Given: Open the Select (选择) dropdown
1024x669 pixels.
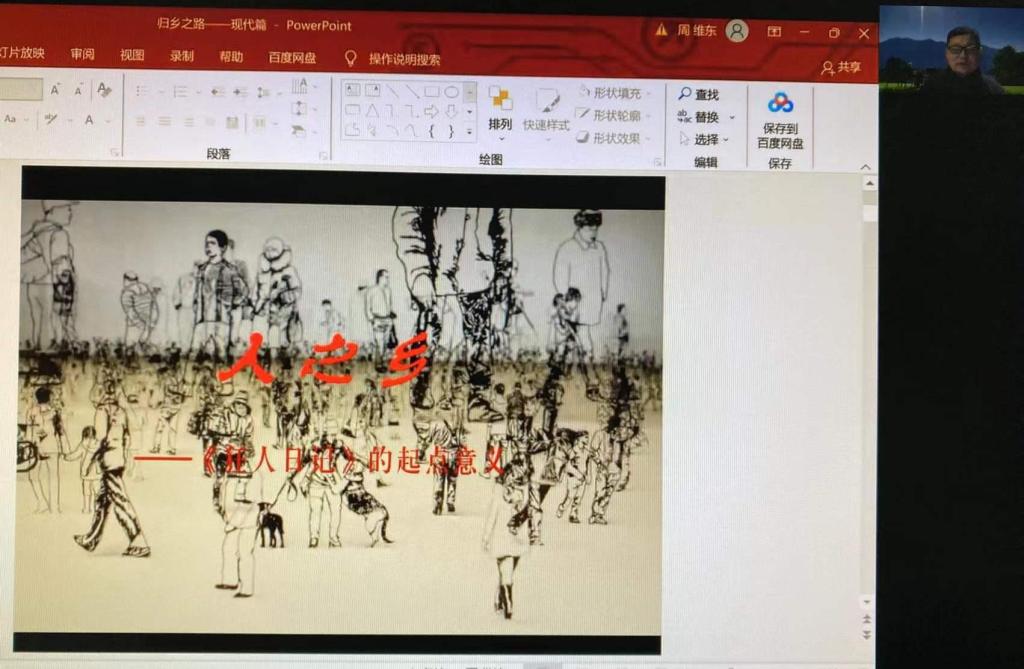Looking at the screenshot, I should click(705, 139).
